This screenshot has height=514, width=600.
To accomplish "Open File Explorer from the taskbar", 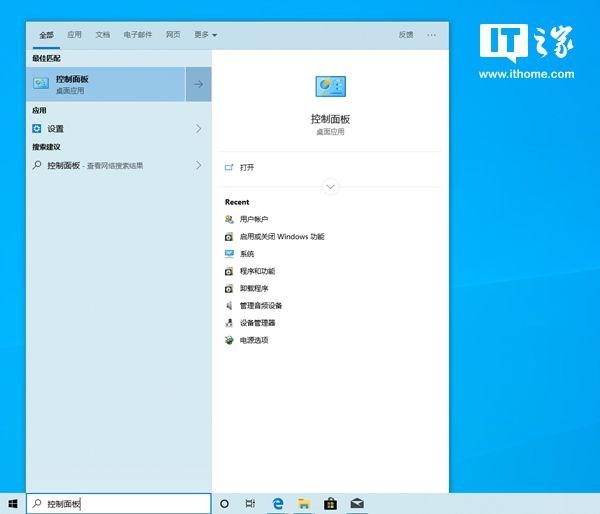I will click(304, 504).
